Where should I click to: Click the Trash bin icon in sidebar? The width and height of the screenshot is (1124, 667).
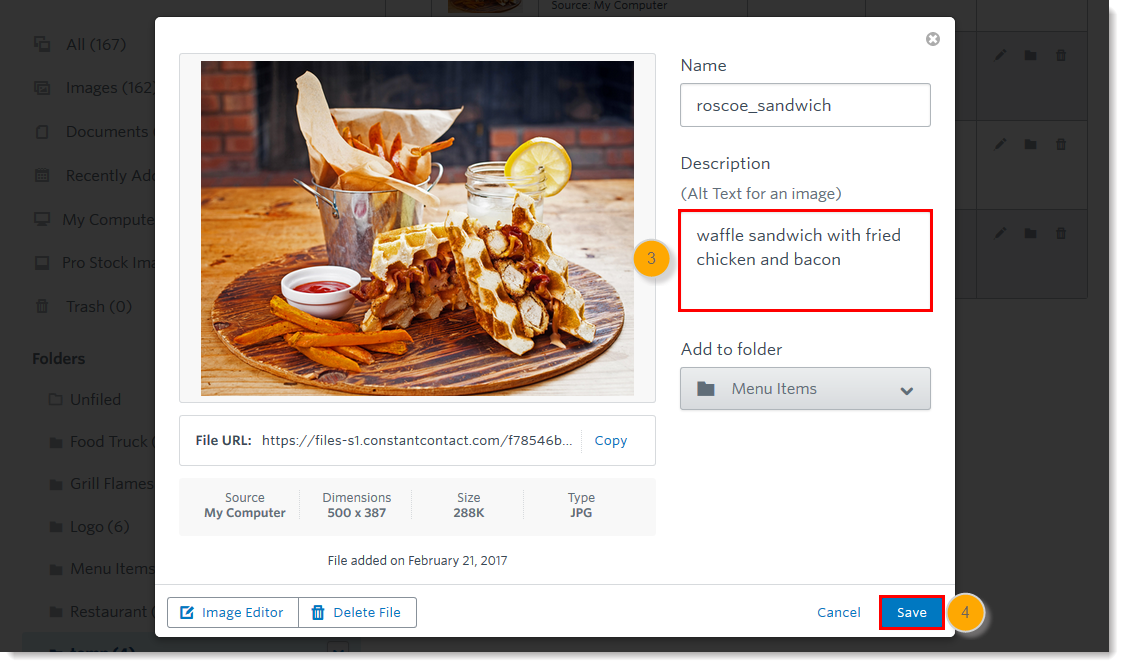click(42, 306)
